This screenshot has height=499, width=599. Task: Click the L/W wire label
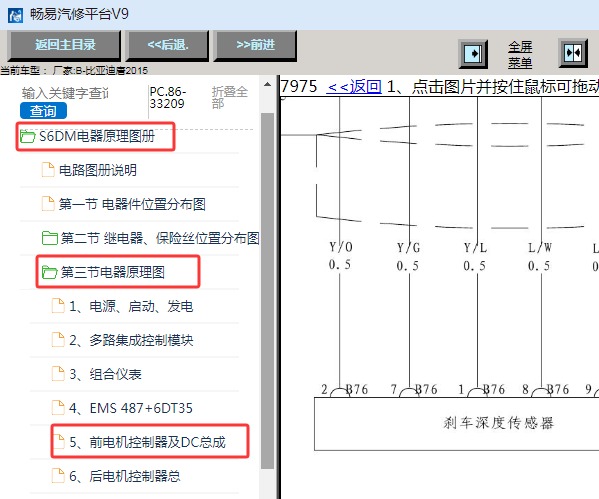tap(540, 248)
